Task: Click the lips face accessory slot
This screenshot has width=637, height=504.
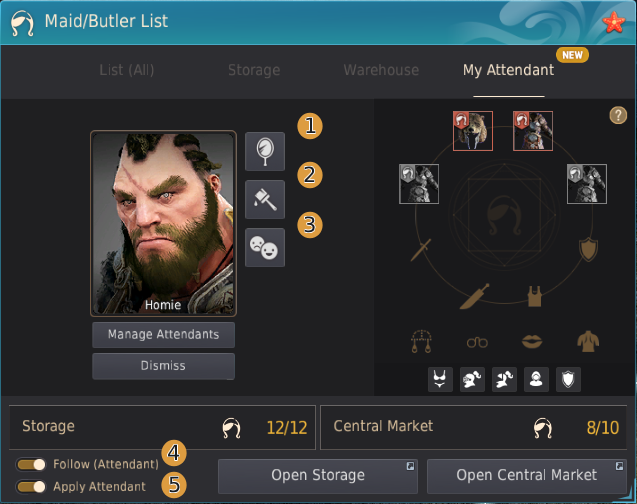Action: coord(532,342)
